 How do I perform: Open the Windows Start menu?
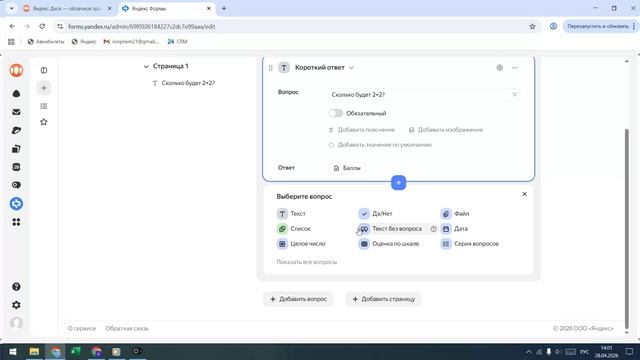13,351
